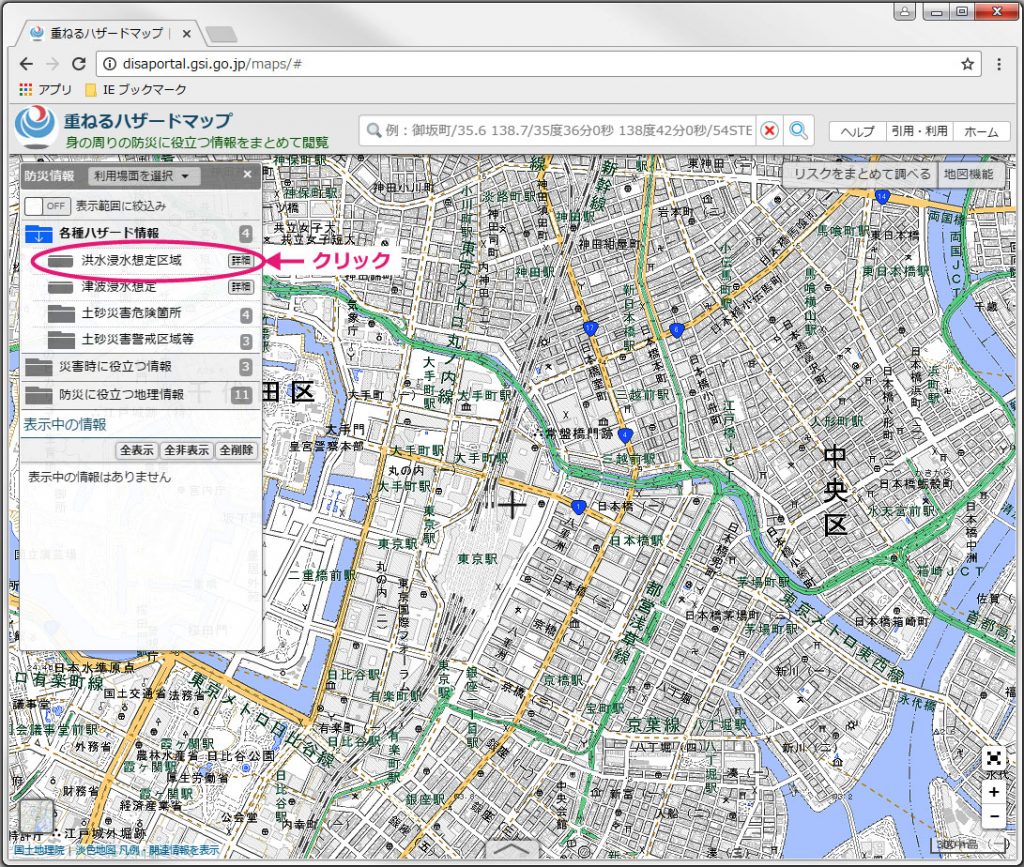The image size is (1024, 867).
Task: Click the 地図機能 menu button
Action: 969,174
